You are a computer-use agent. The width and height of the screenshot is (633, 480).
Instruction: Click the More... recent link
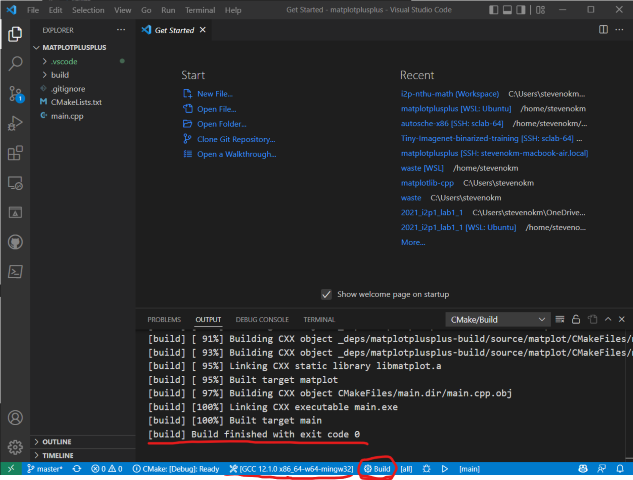pyautogui.click(x=413, y=242)
